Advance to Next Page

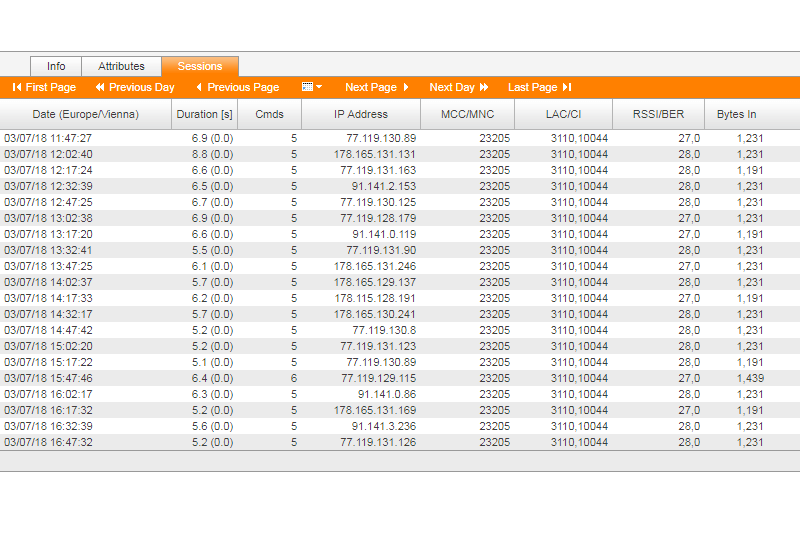[x=377, y=88]
